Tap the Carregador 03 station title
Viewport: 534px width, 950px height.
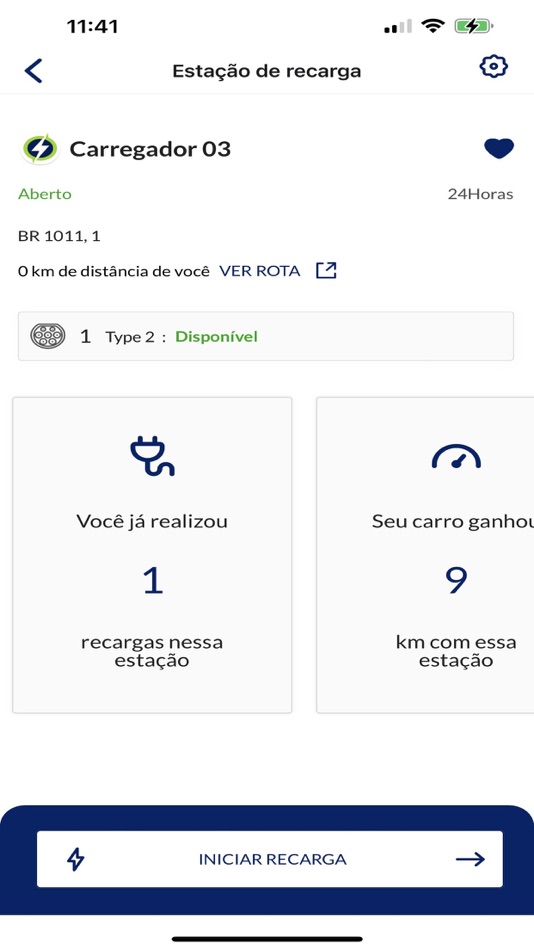pyautogui.click(x=150, y=149)
